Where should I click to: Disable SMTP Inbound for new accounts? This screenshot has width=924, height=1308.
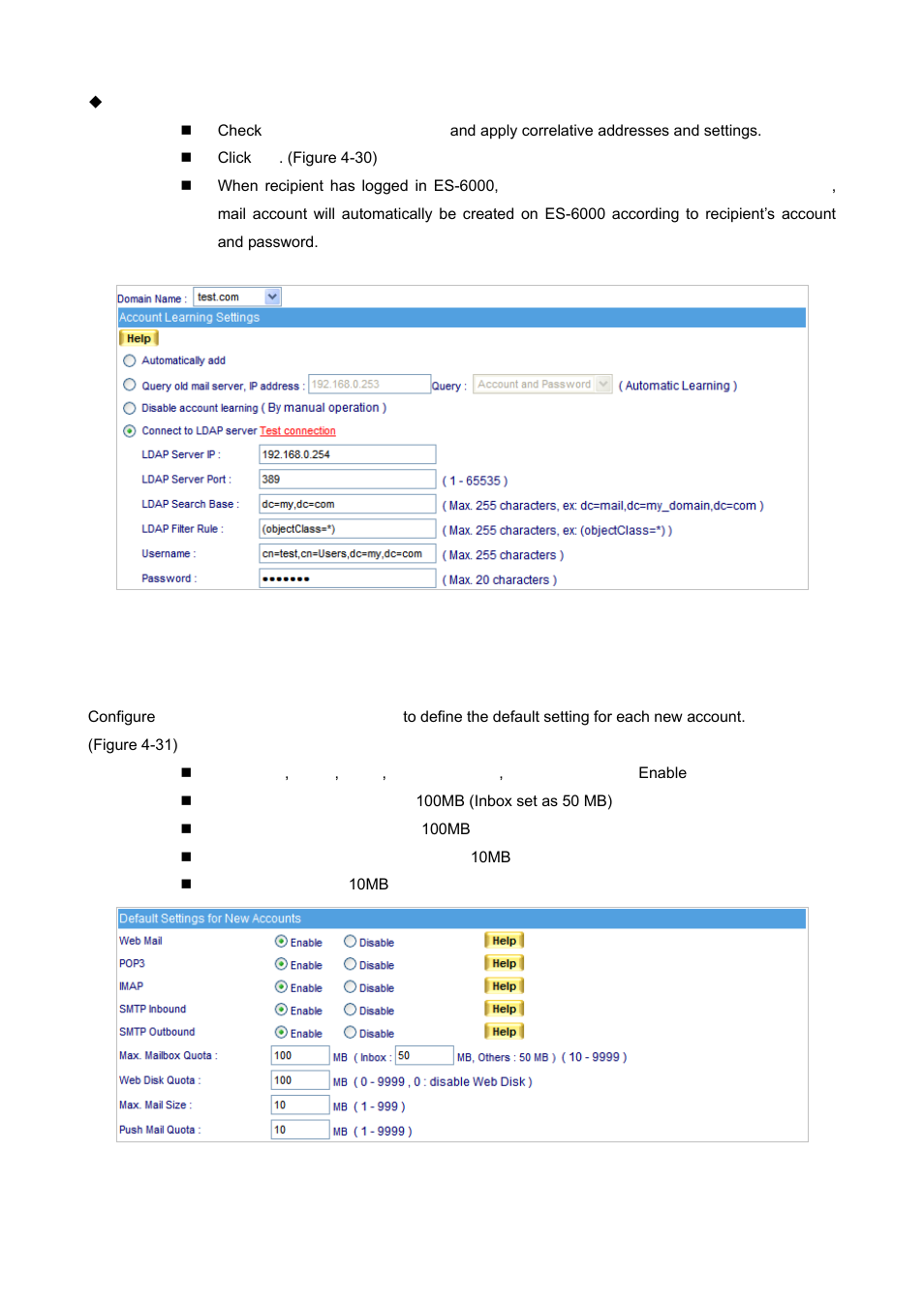click(350, 1010)
